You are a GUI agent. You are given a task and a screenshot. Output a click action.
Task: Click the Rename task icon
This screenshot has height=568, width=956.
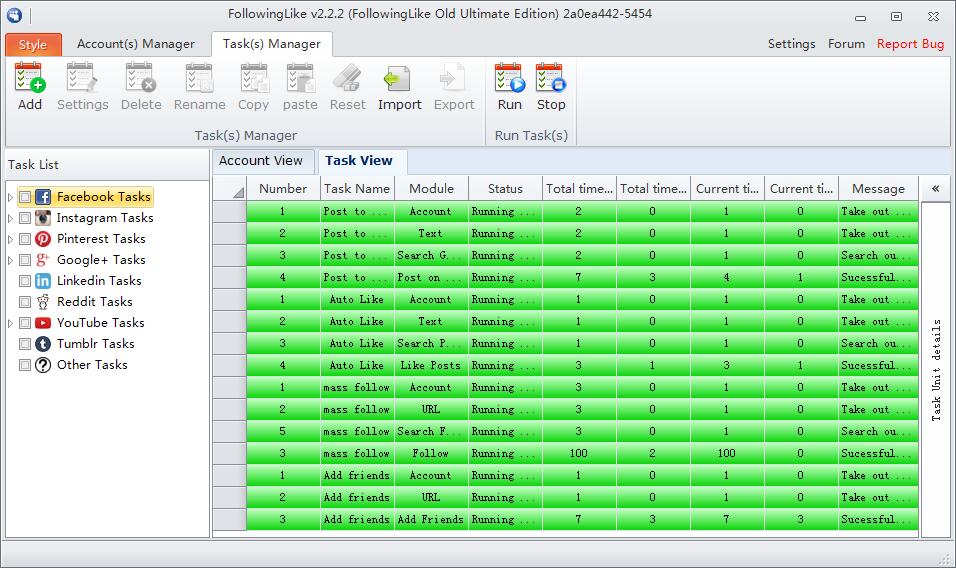pos(199,77)
